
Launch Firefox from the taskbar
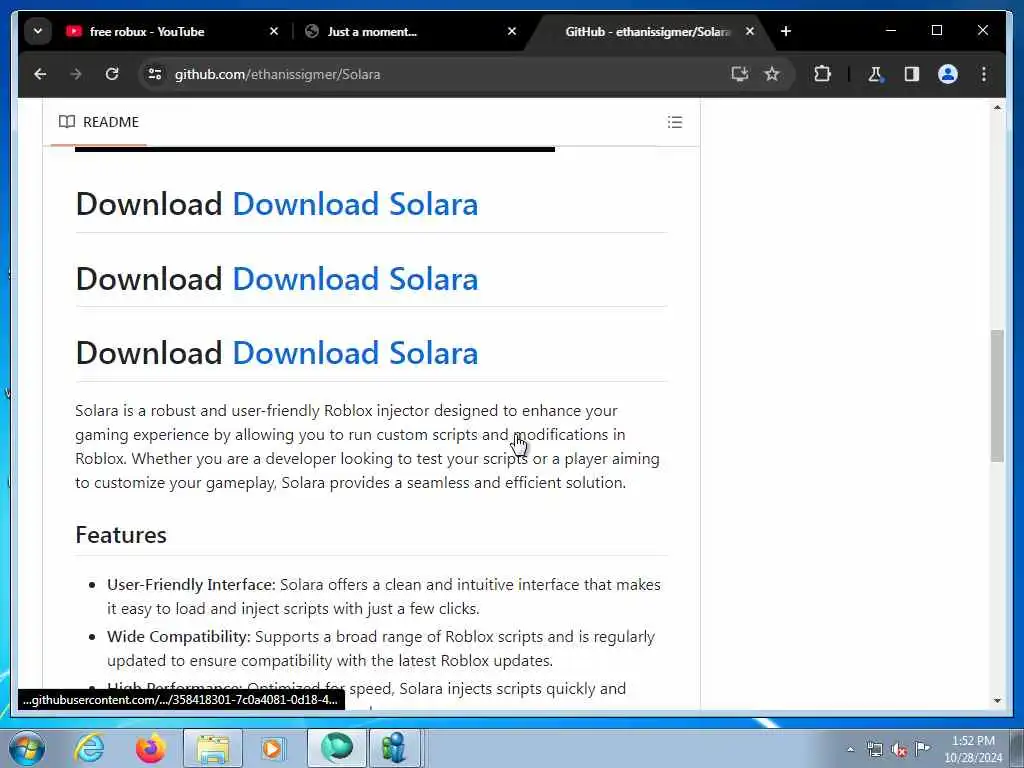(x=150, y=748)
